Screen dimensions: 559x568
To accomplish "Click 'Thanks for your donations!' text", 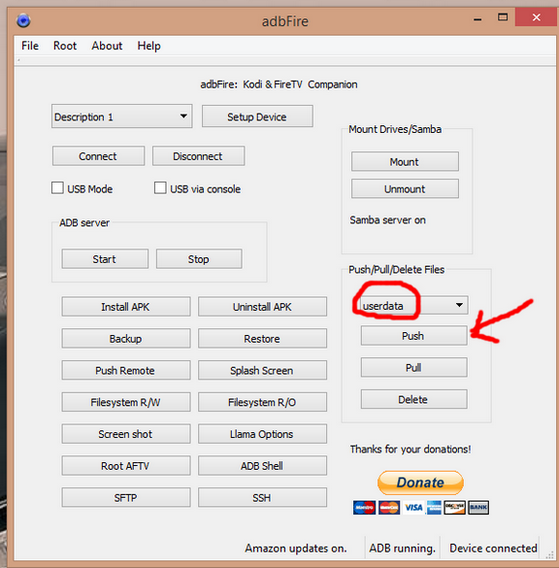I will point(410,449).
